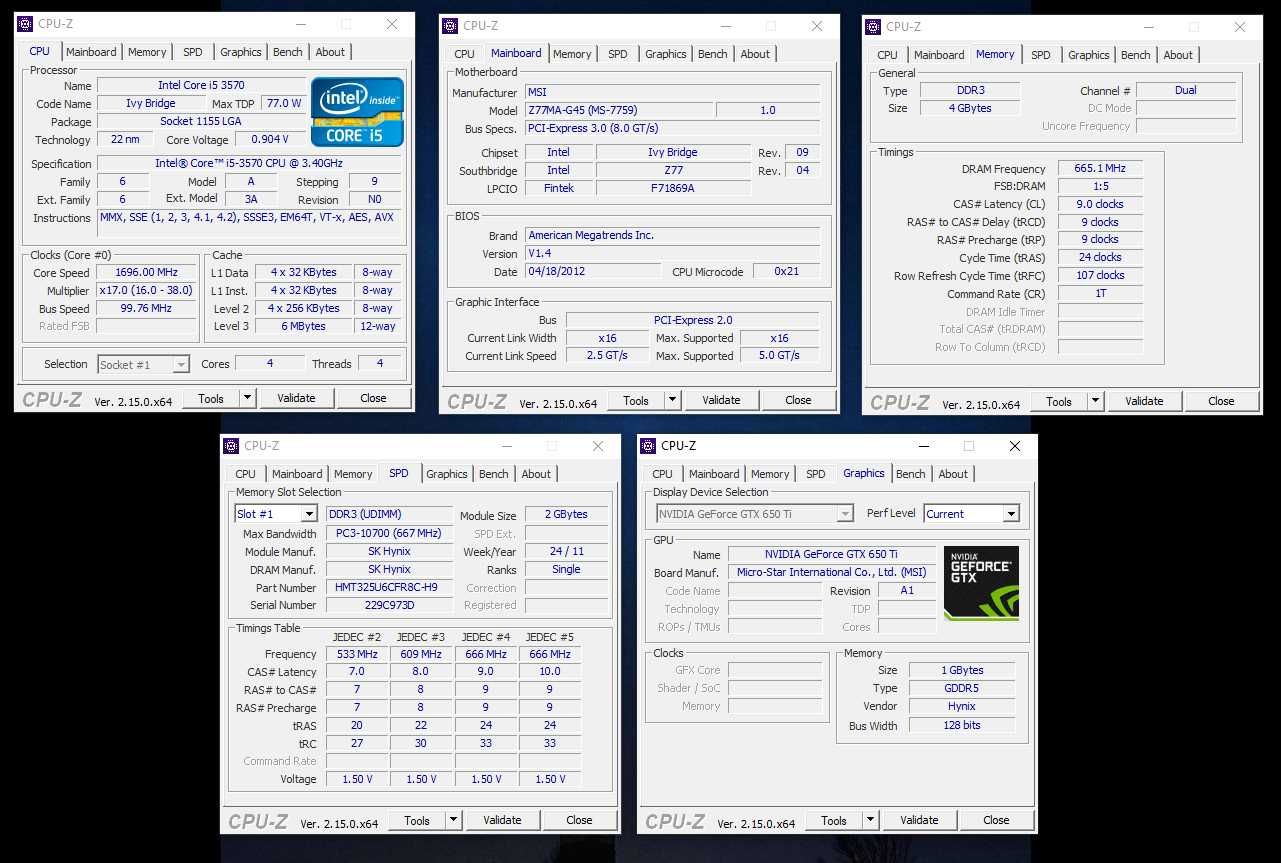Click Close button in CPU window
The width and height of the screenshot is (1281, 863).
coord(373,398)
